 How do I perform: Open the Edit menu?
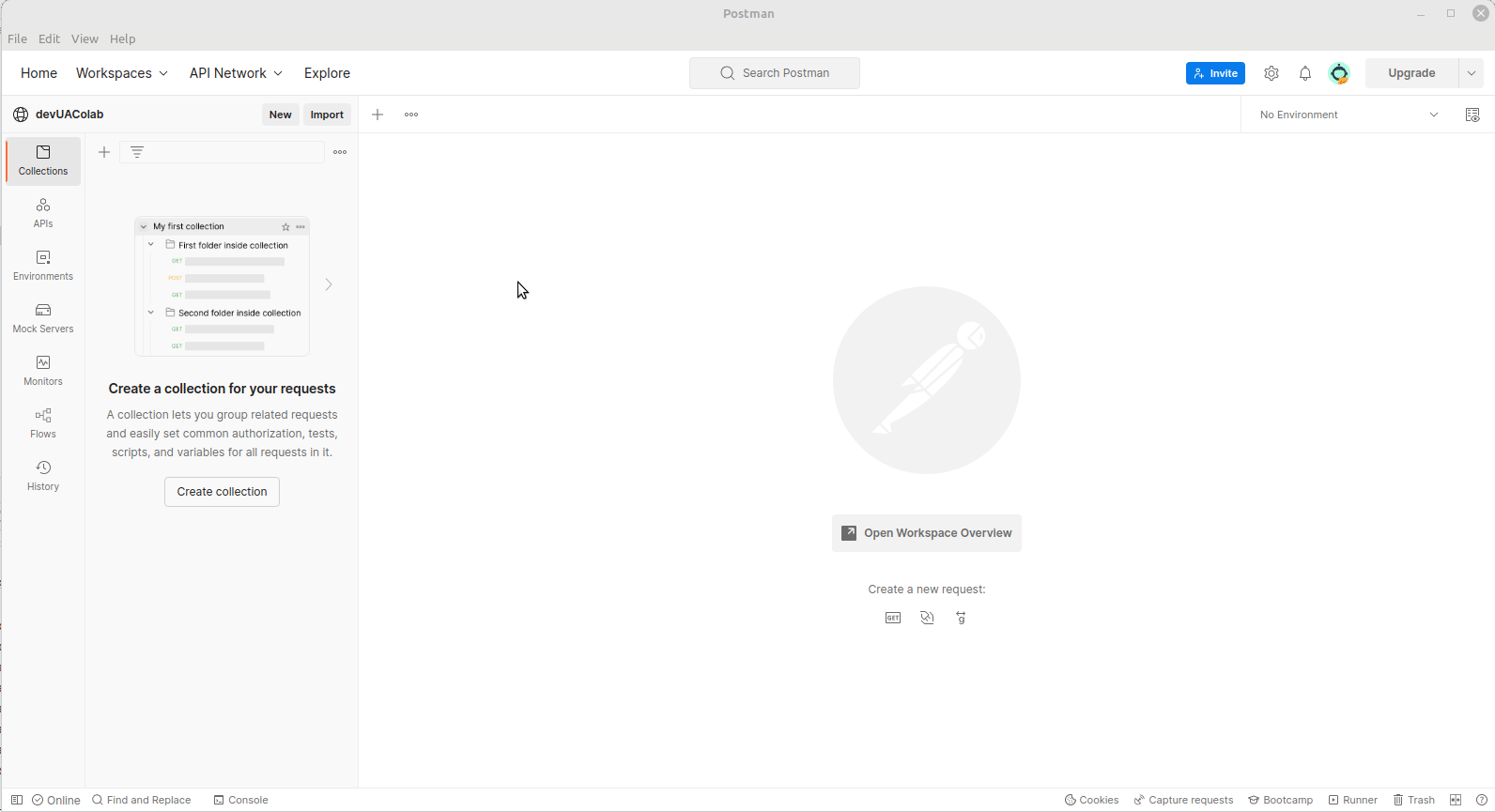pyautogui.click(x=49, y=38)
